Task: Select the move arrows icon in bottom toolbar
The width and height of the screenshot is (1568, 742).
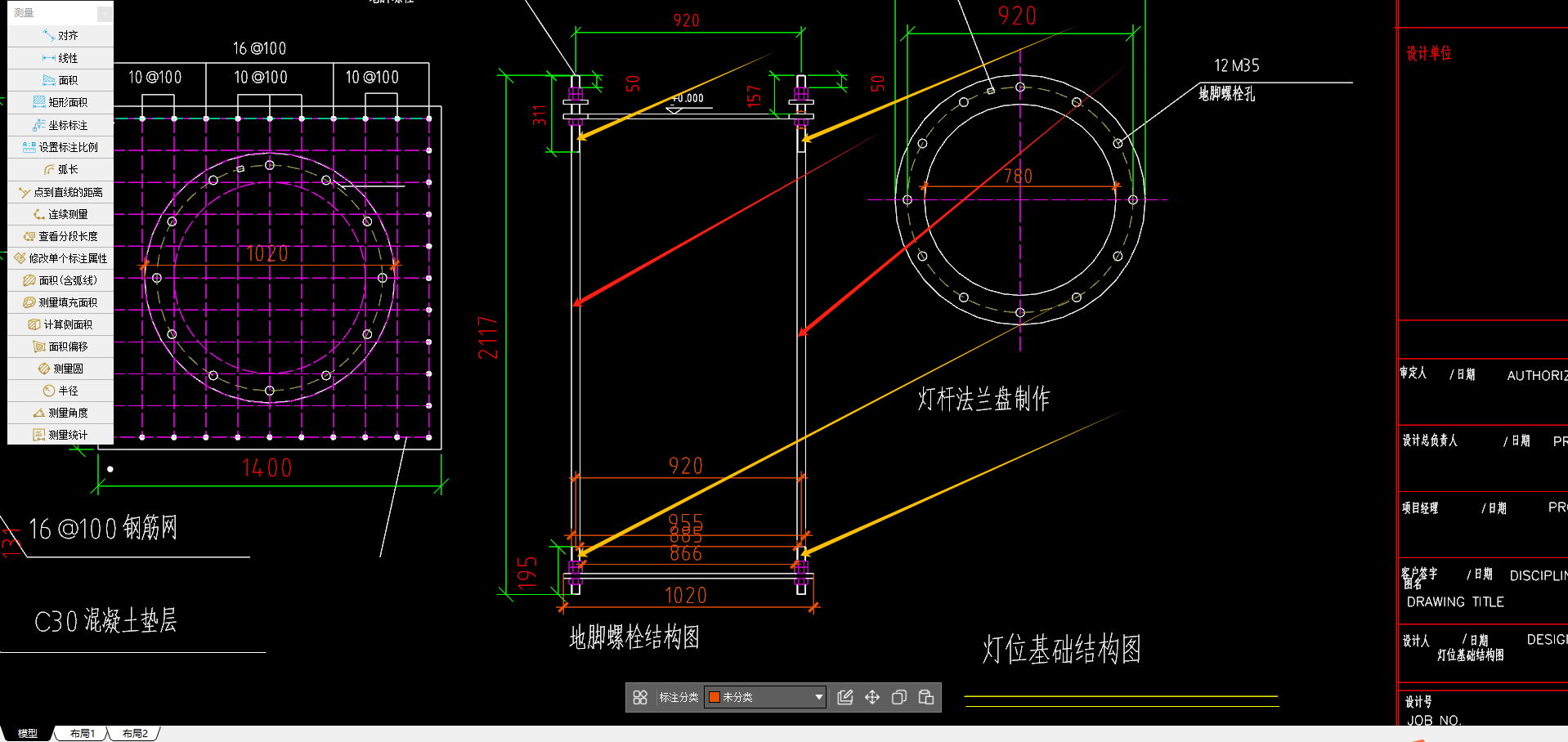Action: (x=872, y=697)
